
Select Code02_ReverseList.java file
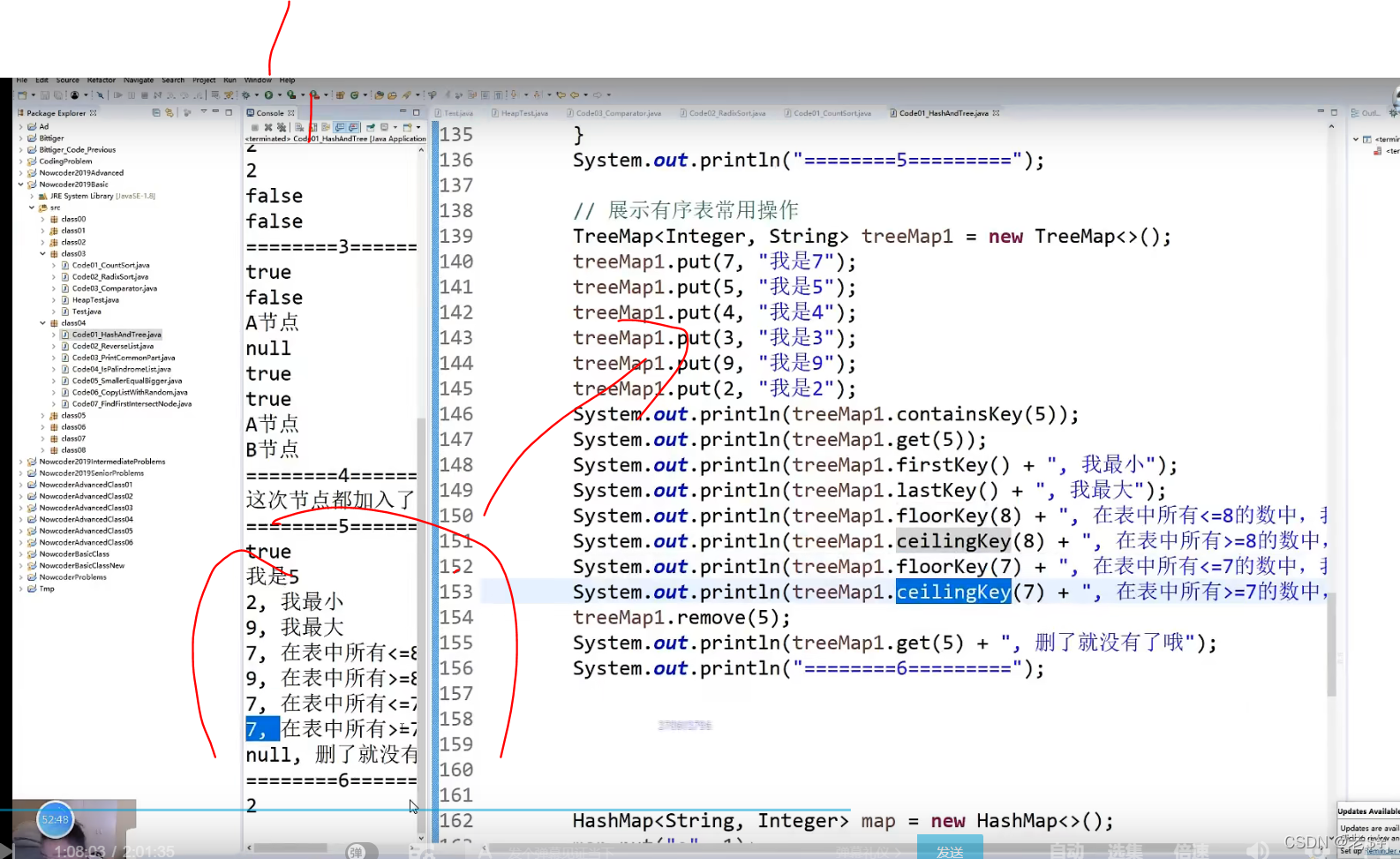tap(115, 346)
